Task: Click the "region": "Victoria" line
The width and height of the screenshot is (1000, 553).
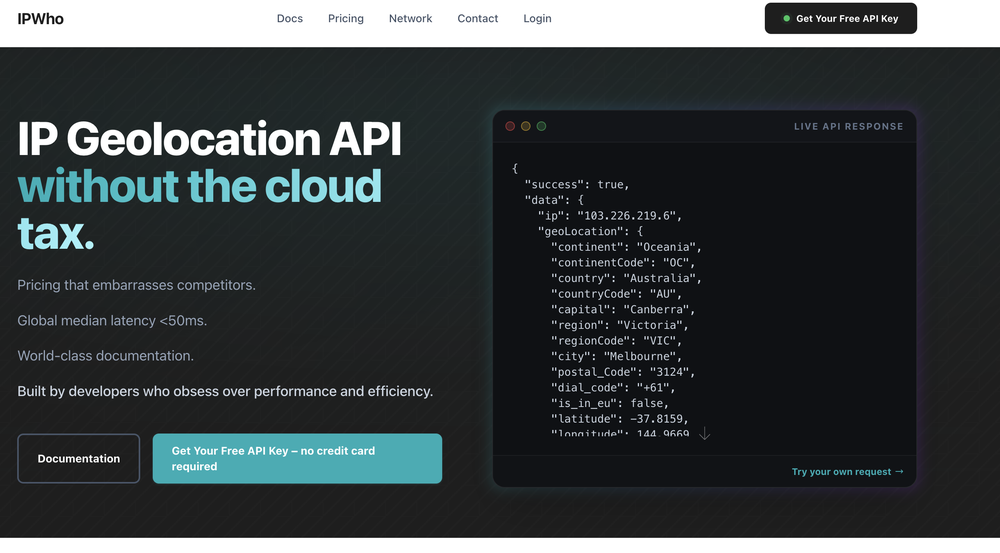Action: point(620,325)
